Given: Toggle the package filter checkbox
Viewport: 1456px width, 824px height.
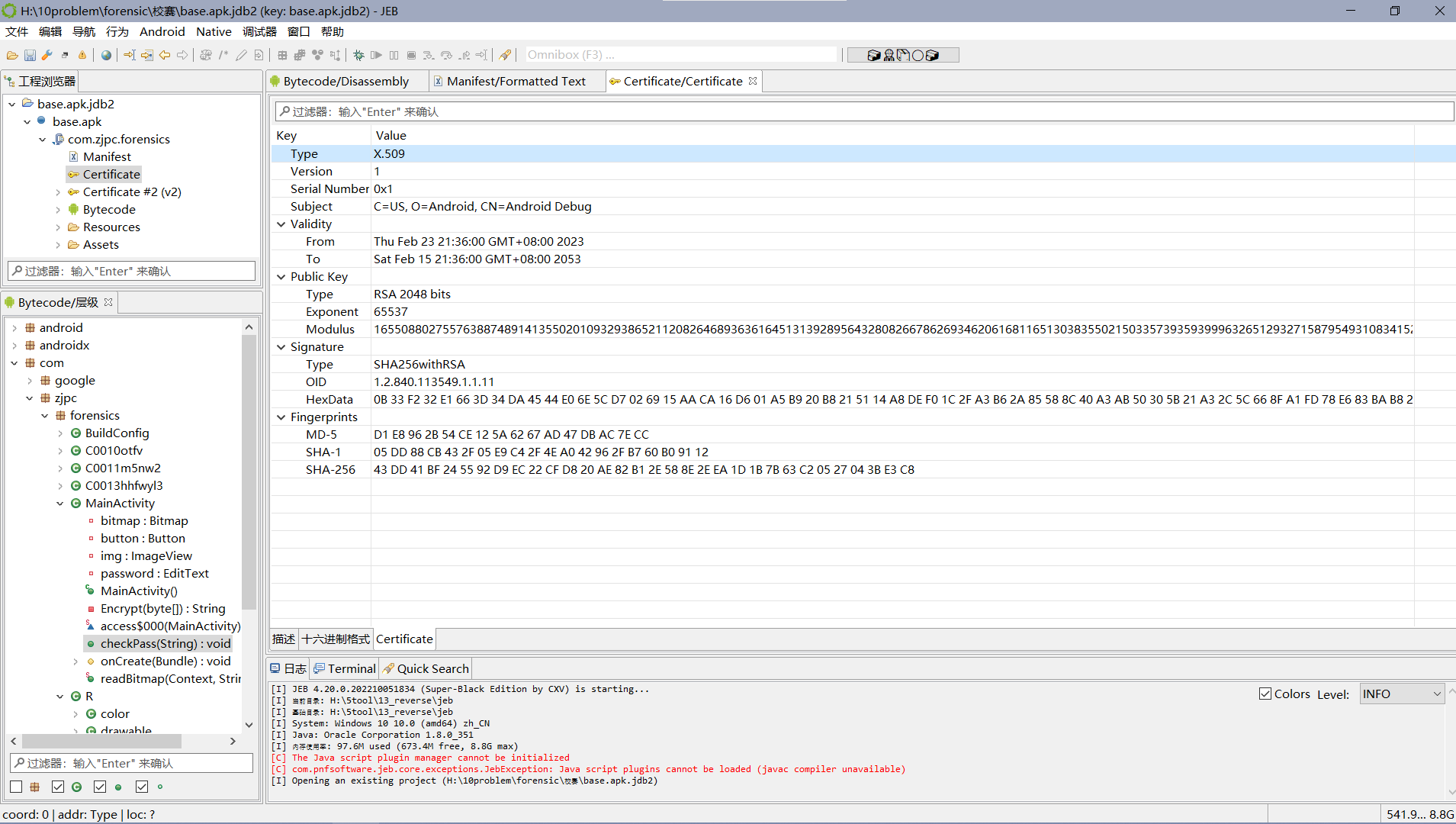Looking at the screenshot, I should [x=16, y=787].
